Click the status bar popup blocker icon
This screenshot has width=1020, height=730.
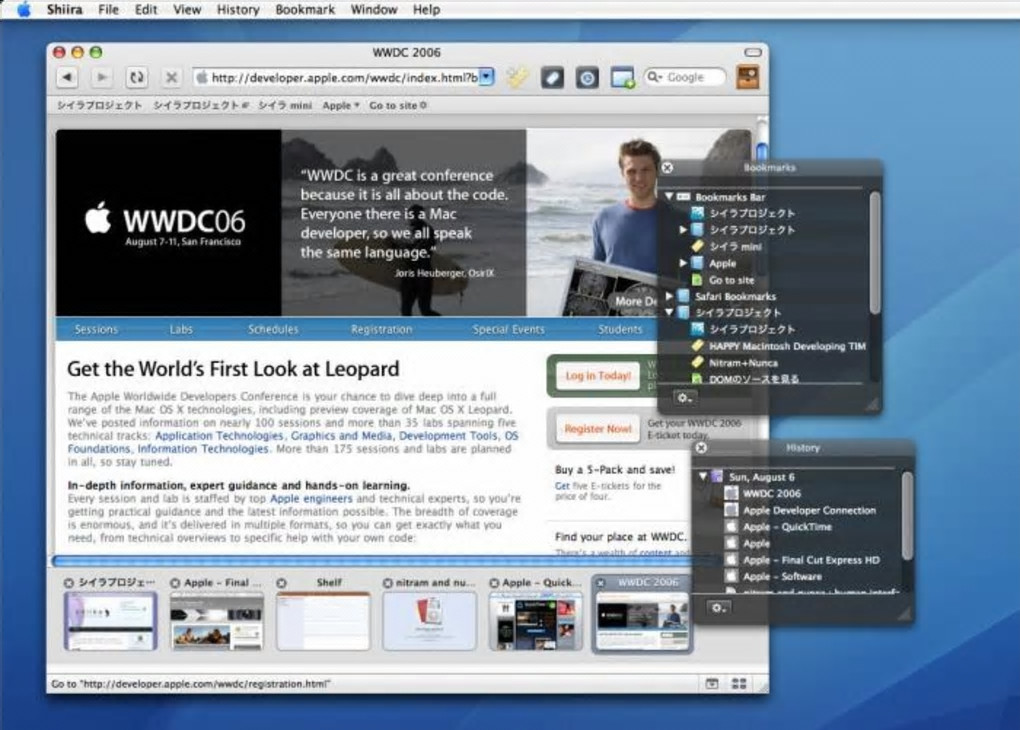[x=712, y=683]
